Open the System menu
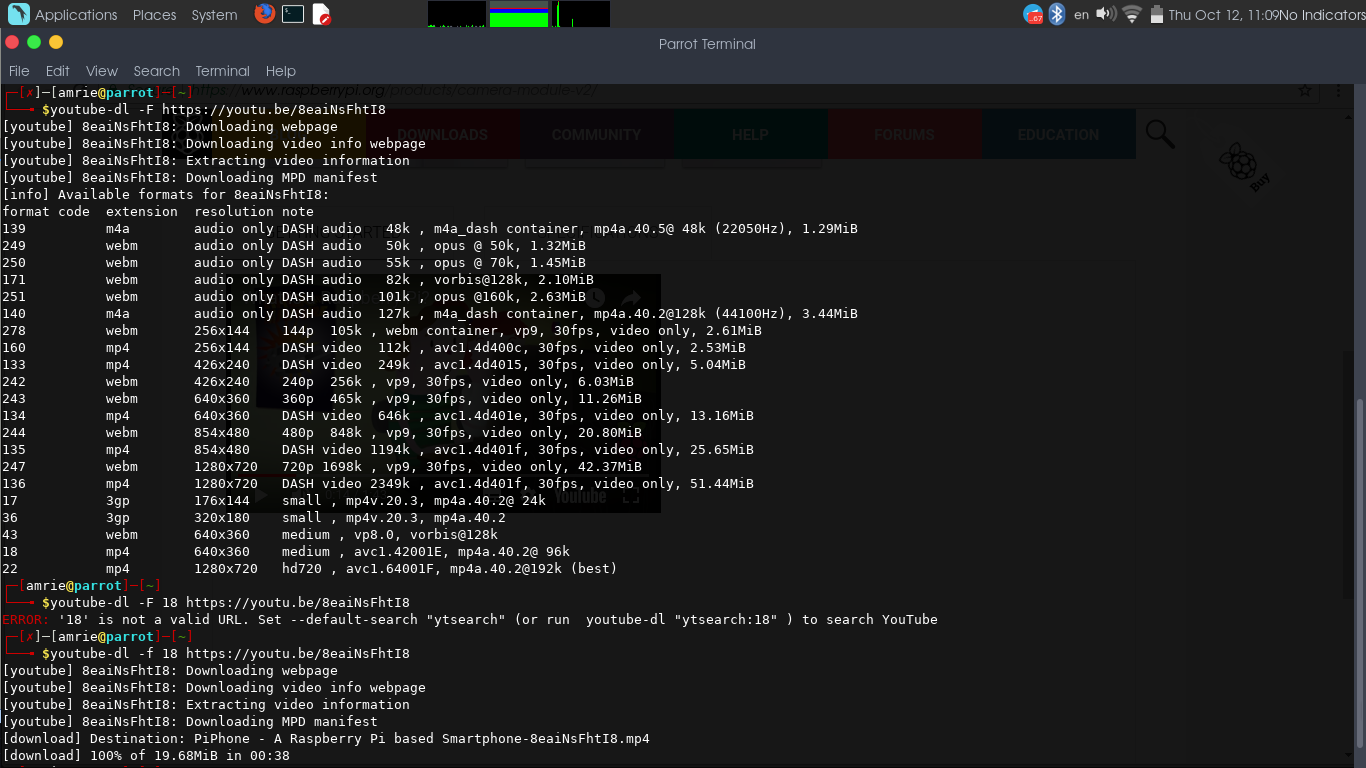 (x=214, y=15)
